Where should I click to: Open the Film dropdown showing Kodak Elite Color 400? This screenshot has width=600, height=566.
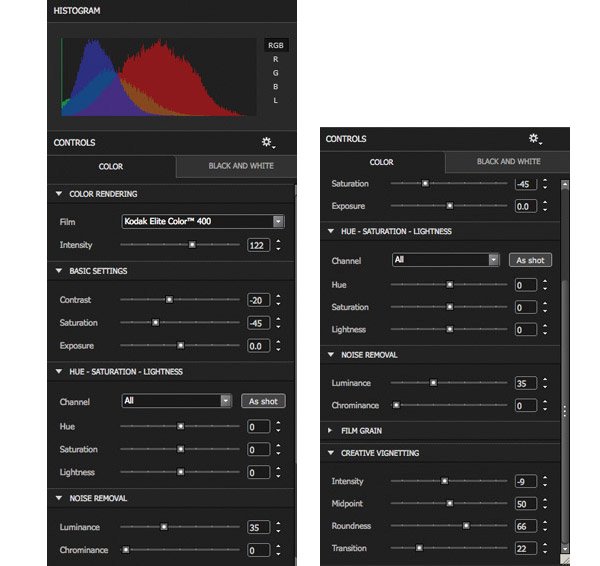203,222
